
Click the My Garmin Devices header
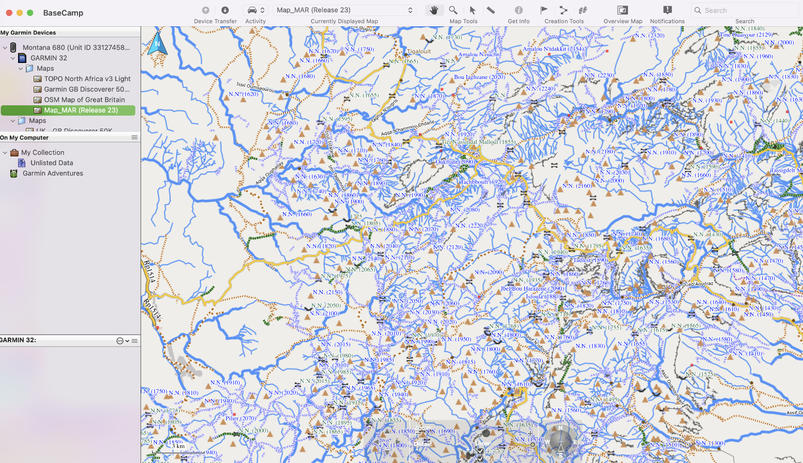tap(28, 32)
